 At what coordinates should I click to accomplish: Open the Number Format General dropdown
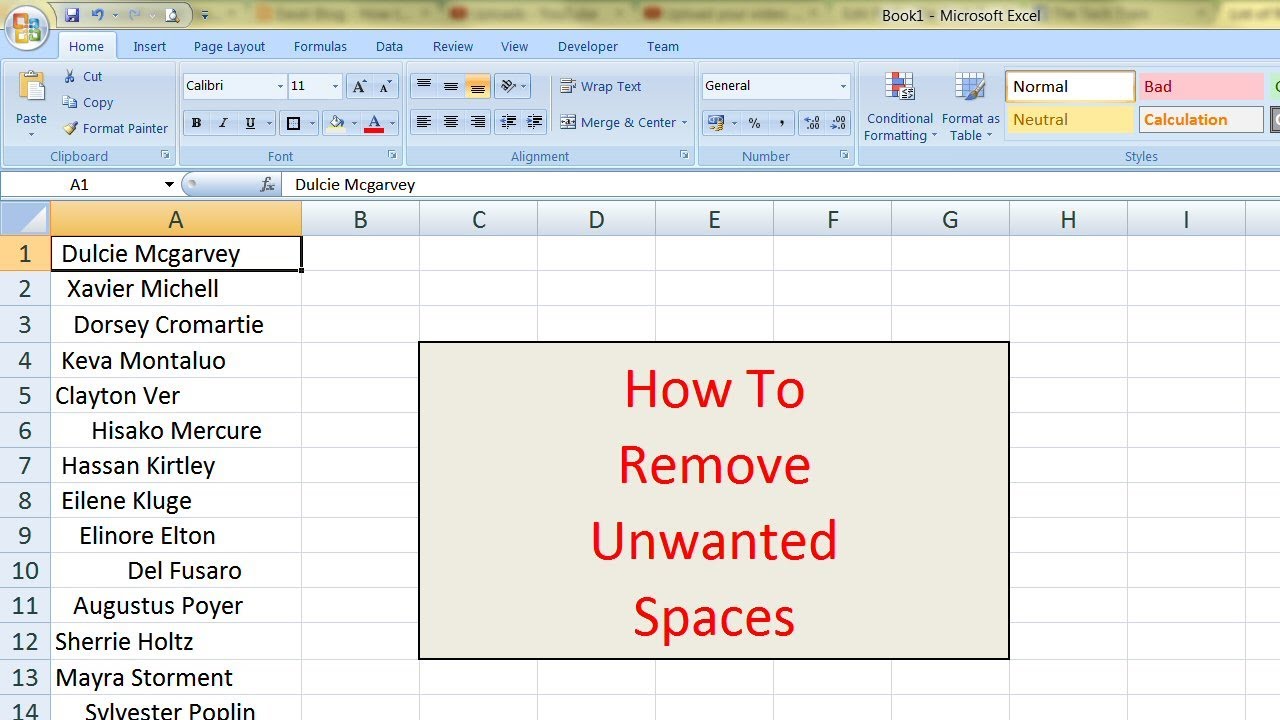pos(843,86)
